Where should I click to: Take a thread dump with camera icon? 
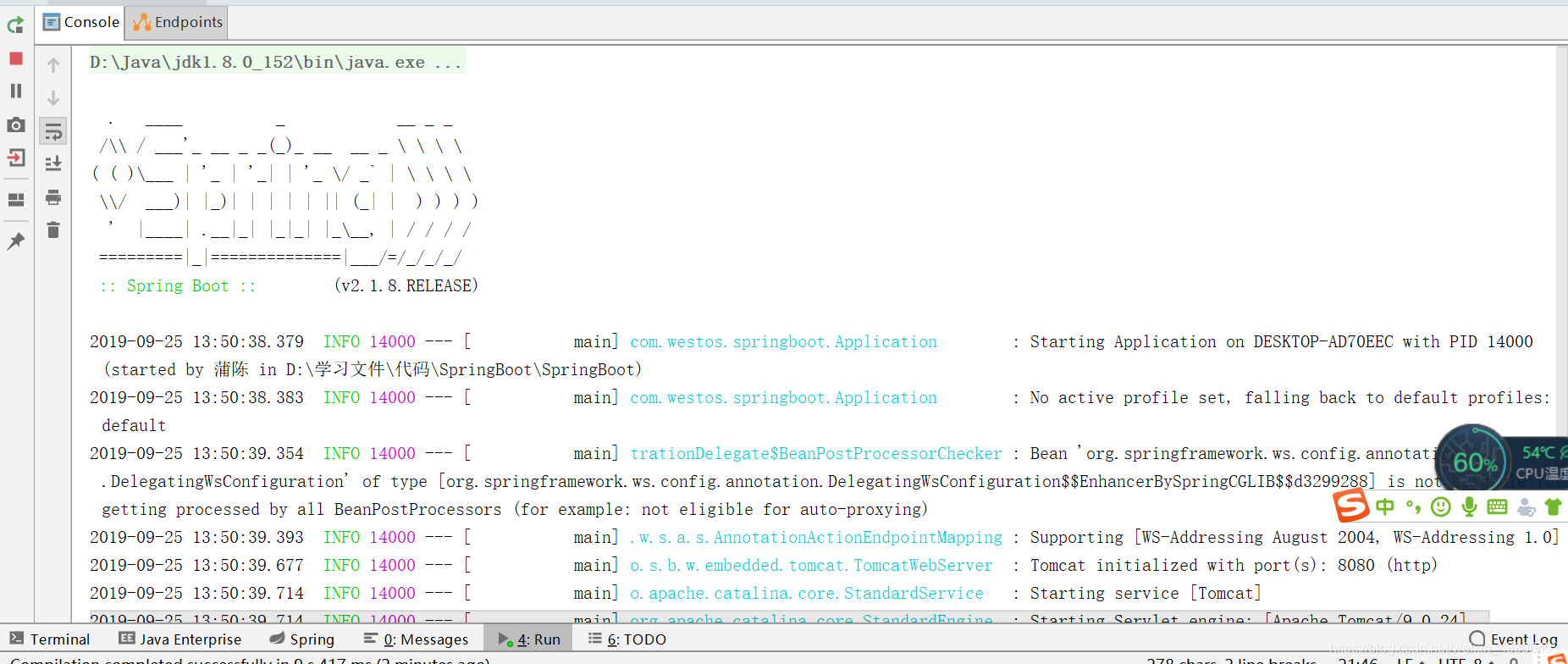tap(15, 125)
